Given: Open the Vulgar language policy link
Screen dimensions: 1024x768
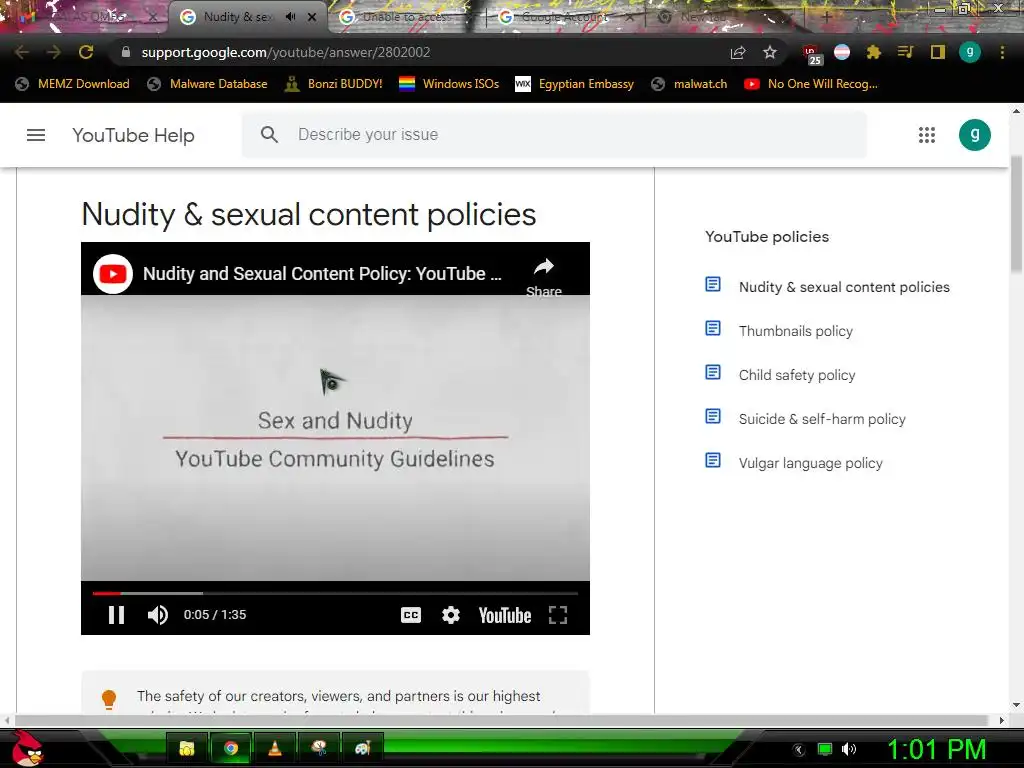Looking at the screenshot, I should coord(810,463).
